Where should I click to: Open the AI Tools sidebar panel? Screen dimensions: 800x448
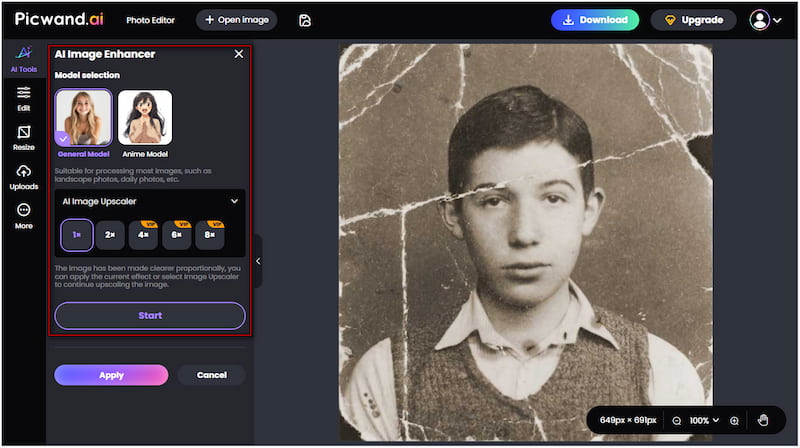point(23,58)
